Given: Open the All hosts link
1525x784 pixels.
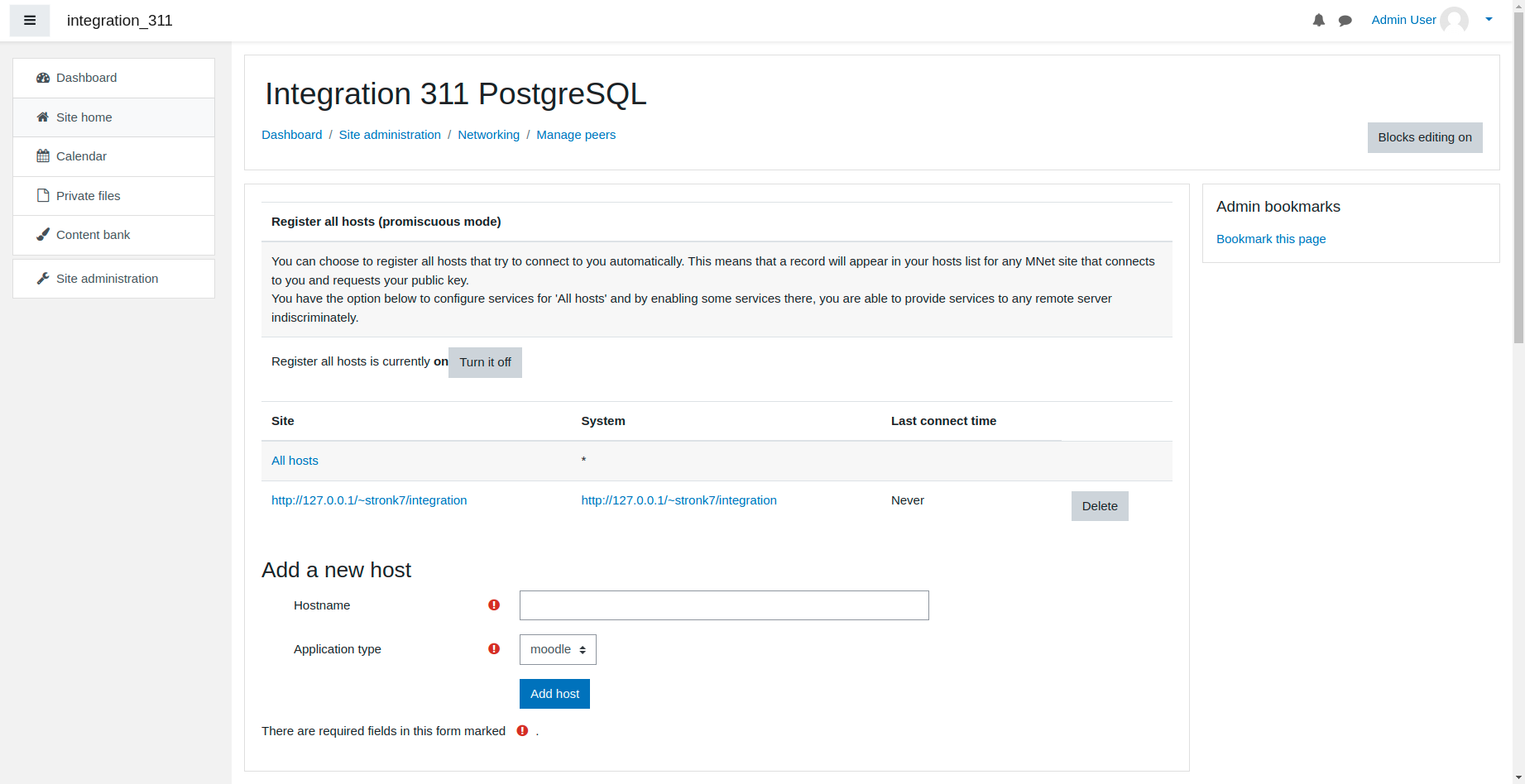Looking at the screenshot, I should point(295,461).
